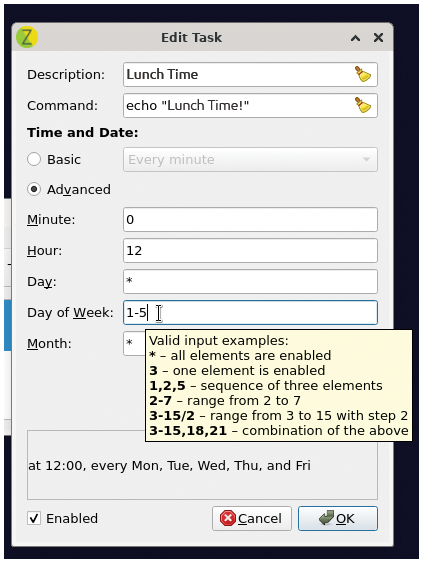
Task: Click the Zeit app logo icon
Action: pos(27,37)
